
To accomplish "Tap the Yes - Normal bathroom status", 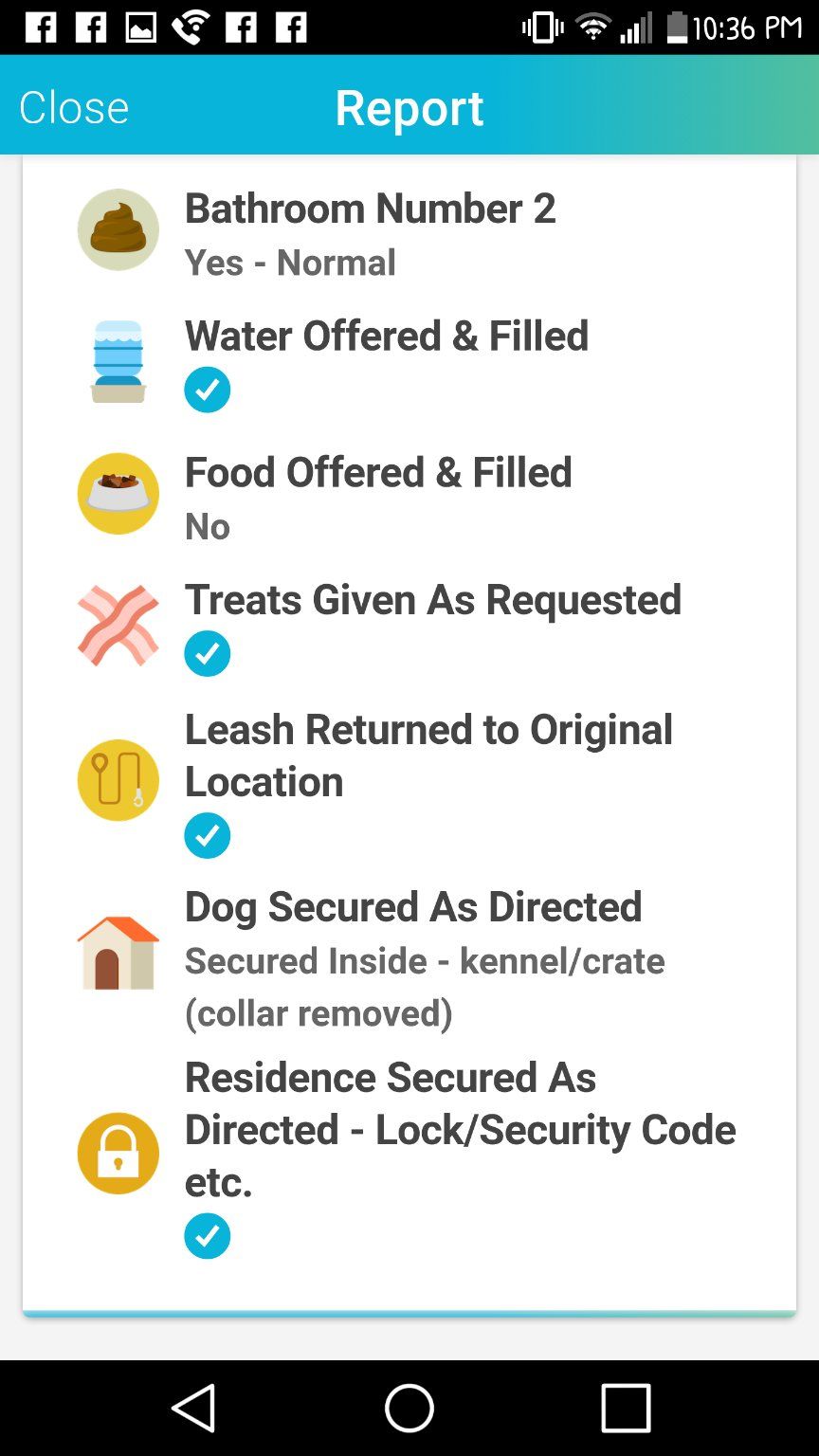I will [x=290, y=263].
